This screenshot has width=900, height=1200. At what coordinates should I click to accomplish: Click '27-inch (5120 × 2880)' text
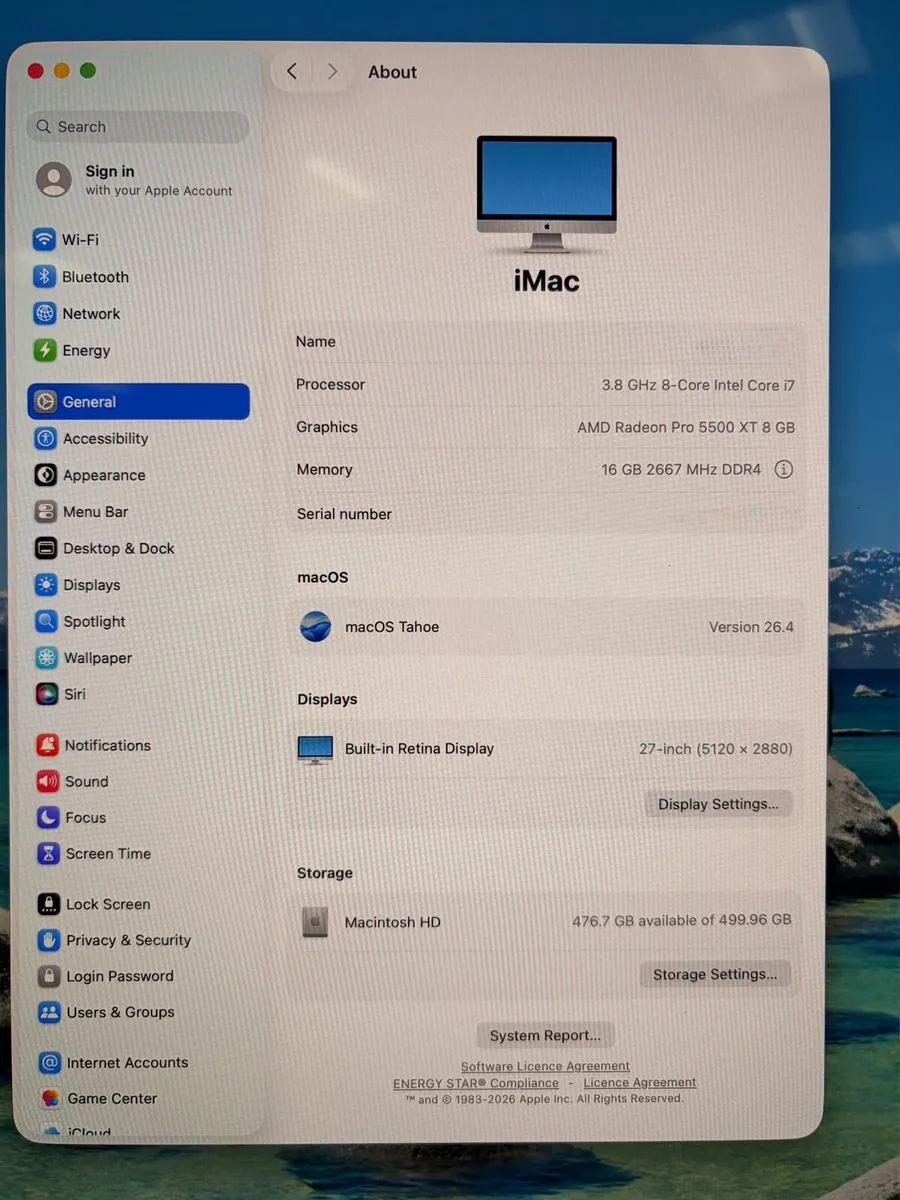(716, 748)
